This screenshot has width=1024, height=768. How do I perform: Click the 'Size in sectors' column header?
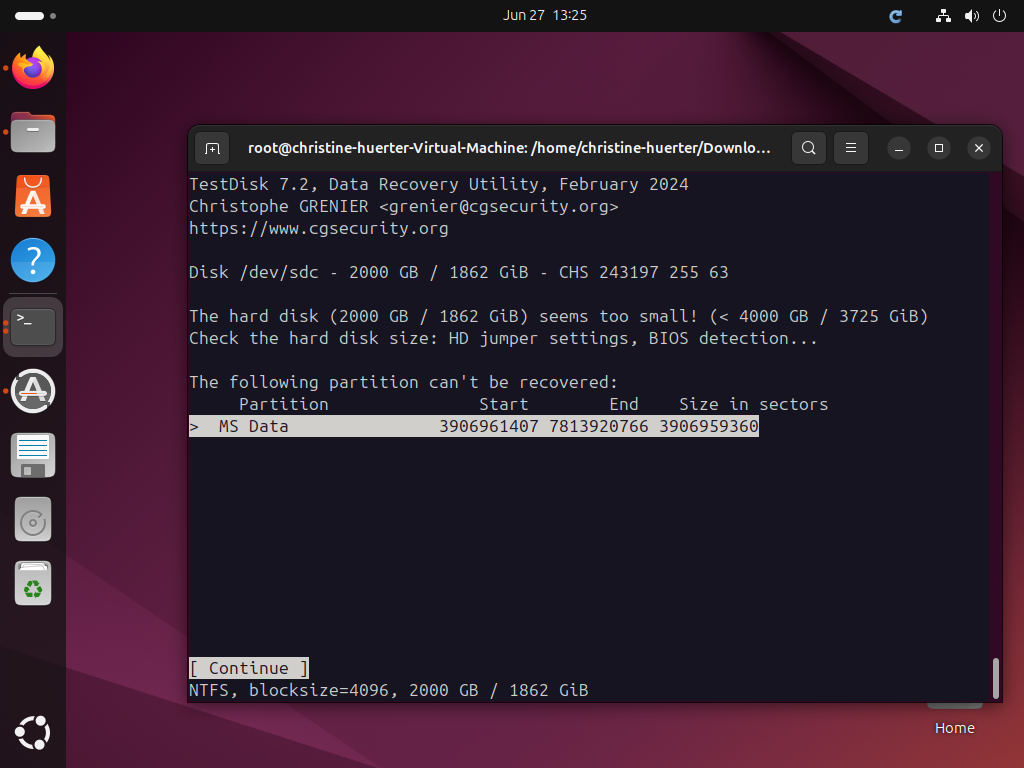(754, 404)
